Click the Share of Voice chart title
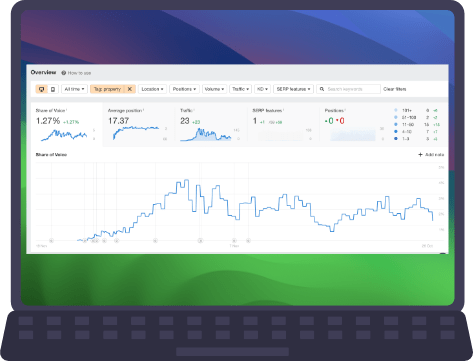 (51, 155)
